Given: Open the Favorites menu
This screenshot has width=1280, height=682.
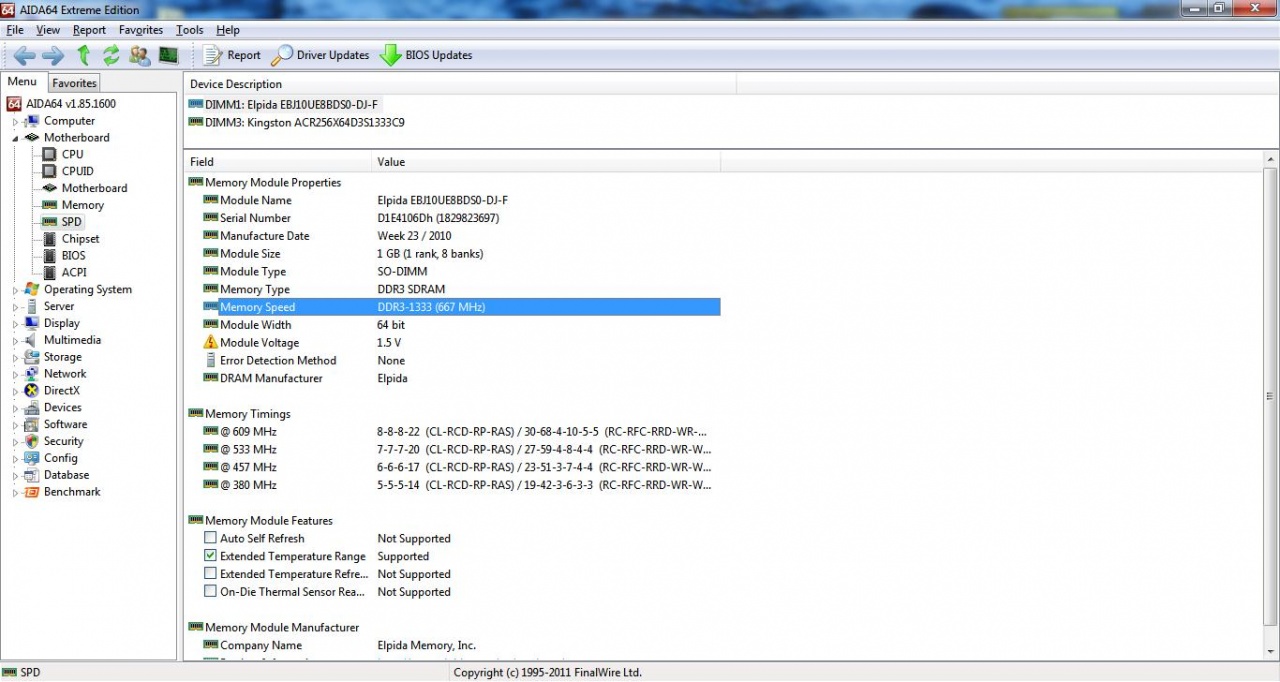Looking at the screenshot, I should [141, 30].
